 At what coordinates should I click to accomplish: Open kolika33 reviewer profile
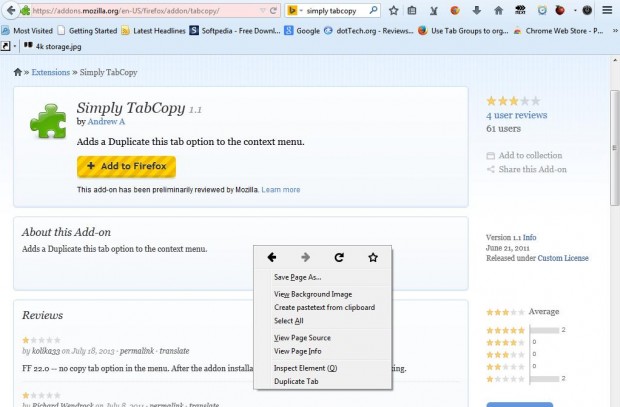(46, 351)
